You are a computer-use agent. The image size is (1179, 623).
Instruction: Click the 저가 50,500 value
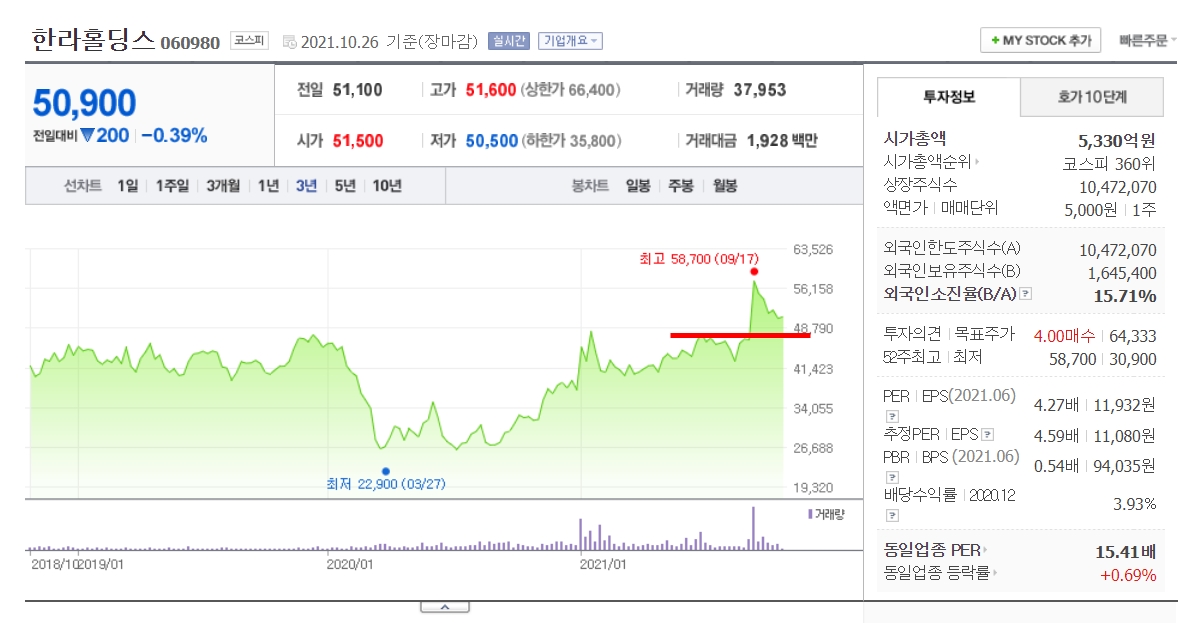coord(491,141)
